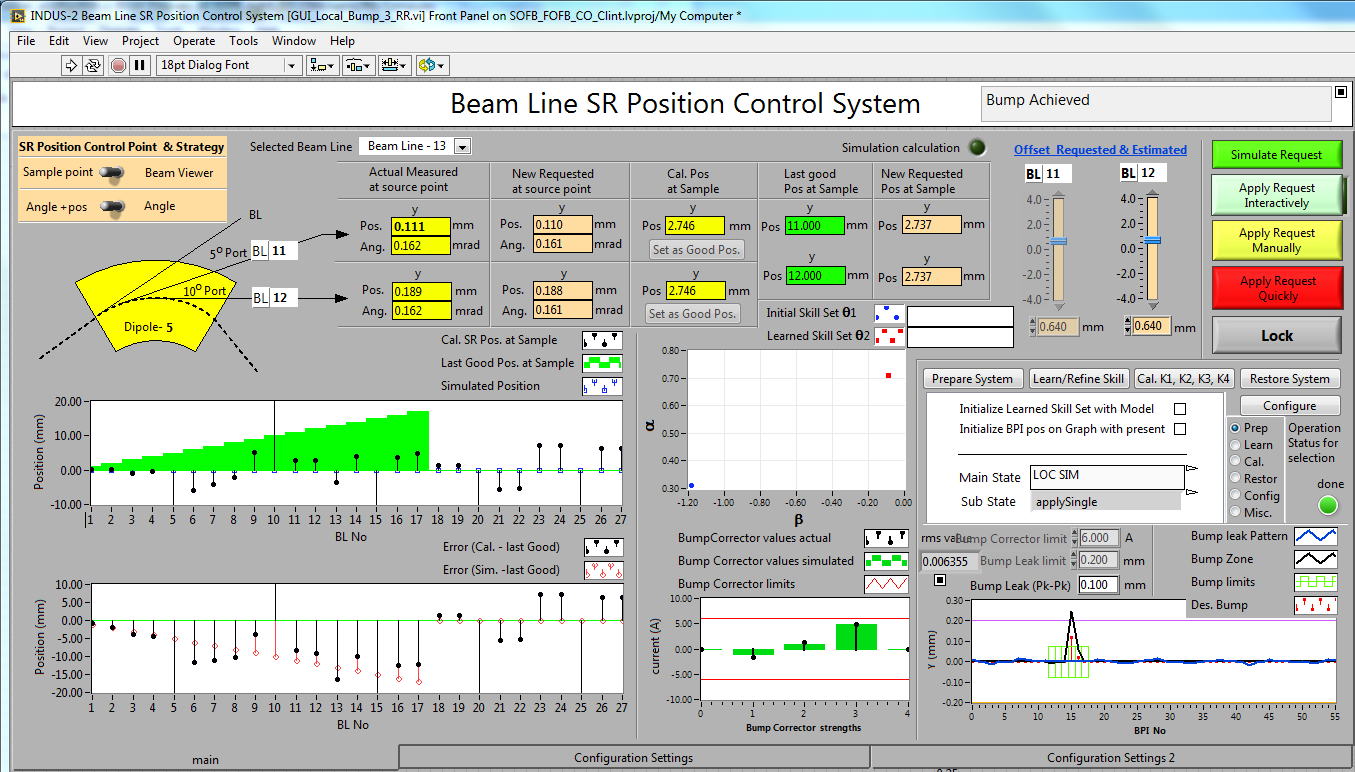Click Des. Bump legend icon
The image size is (1355, 772).
point(1316,605)
